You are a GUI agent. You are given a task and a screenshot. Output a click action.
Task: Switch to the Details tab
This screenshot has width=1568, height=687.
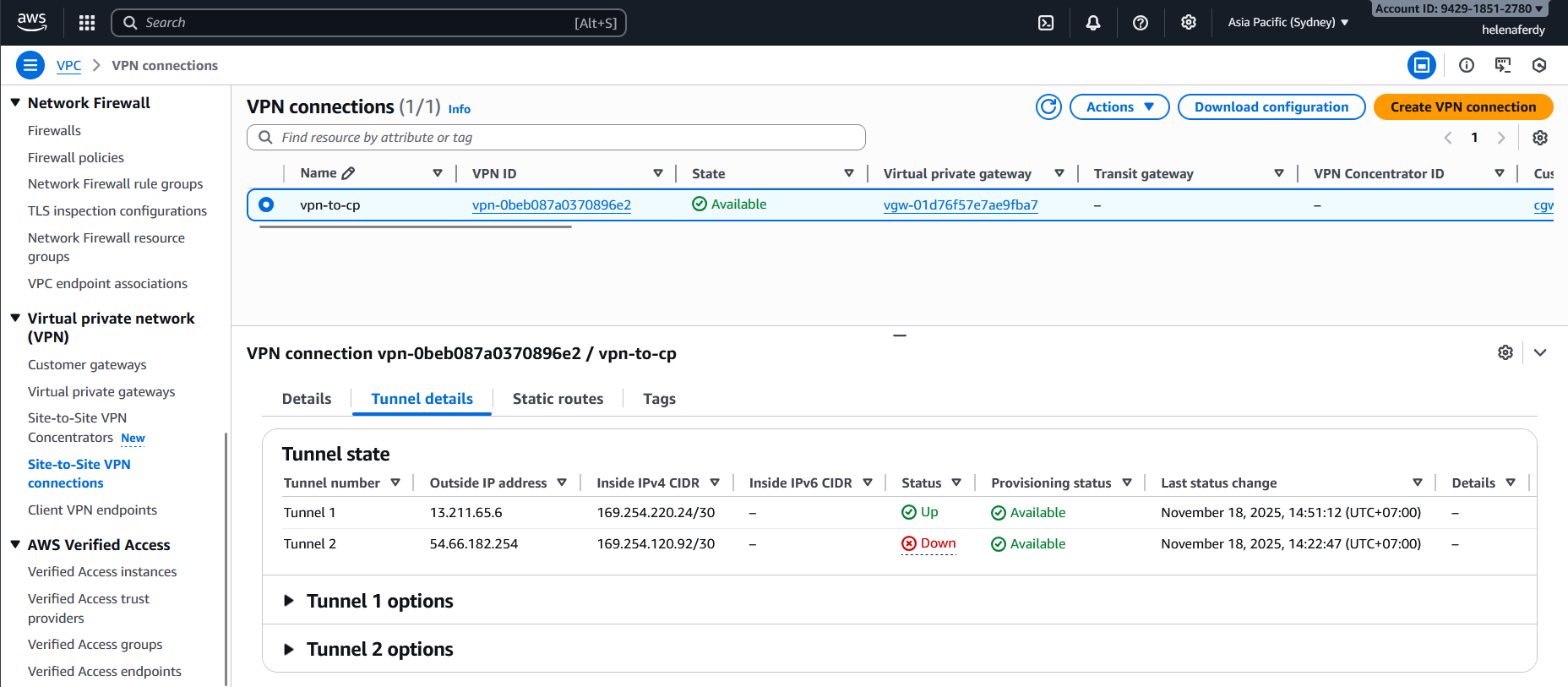pos(307,399)
